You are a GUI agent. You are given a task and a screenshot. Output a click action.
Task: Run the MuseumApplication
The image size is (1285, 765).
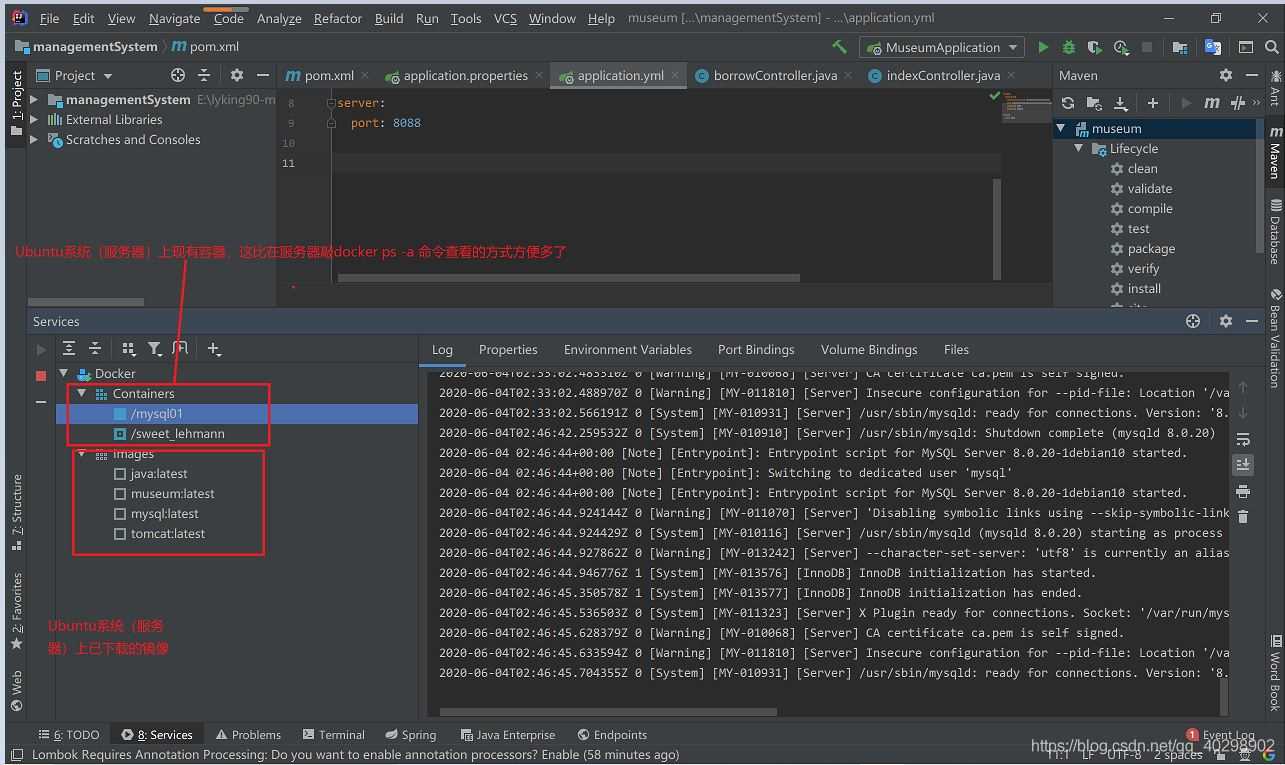tap(1043, 46)
